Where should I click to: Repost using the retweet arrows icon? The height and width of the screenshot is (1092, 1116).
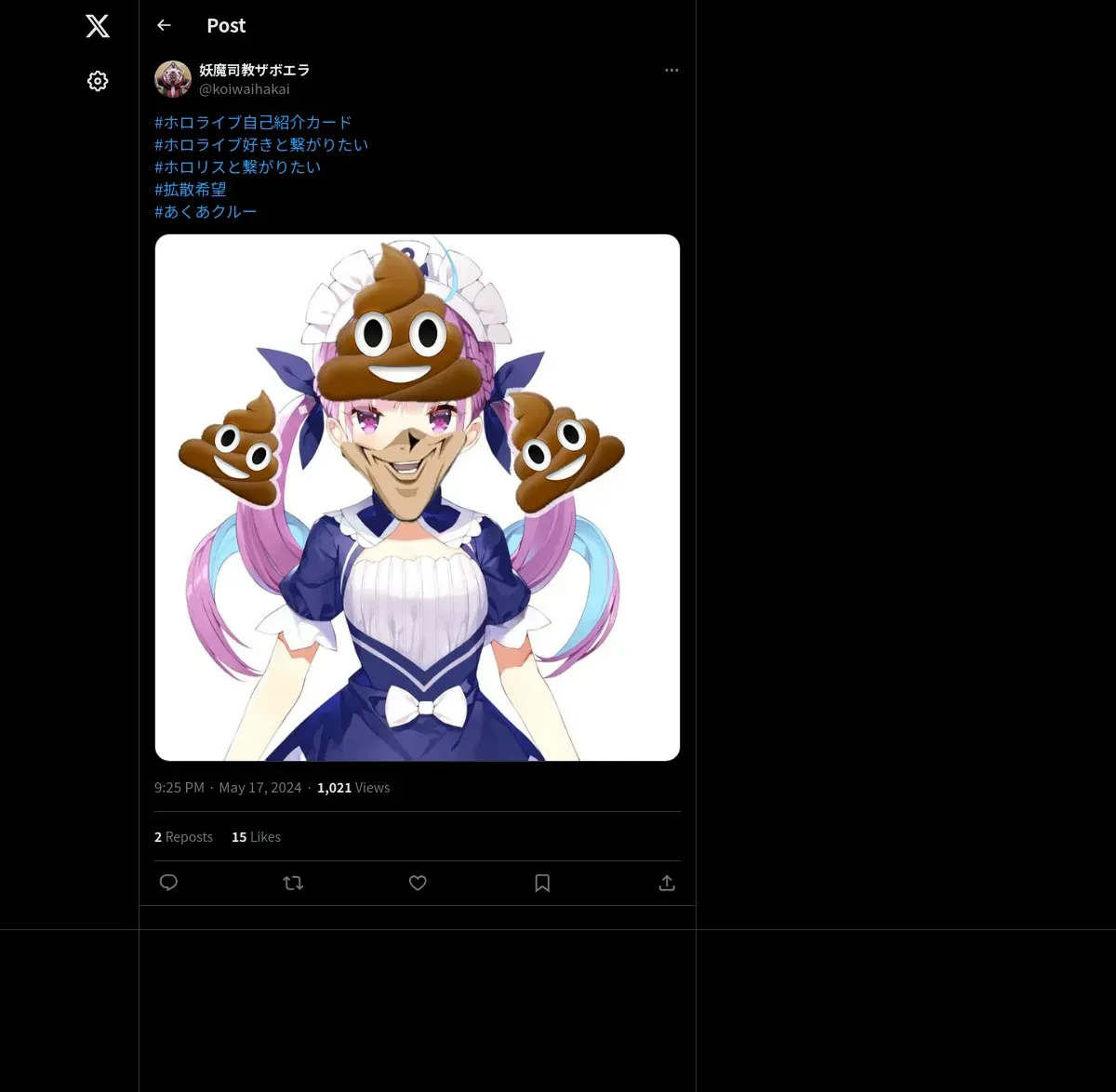(293, 883)
